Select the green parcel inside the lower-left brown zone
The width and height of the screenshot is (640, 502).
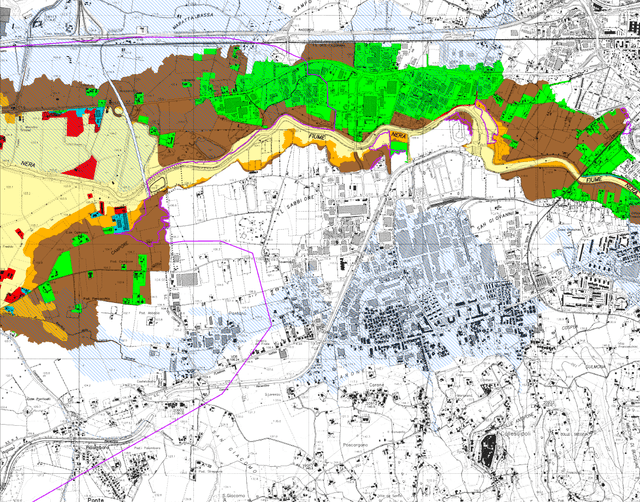tap(60, 266)
